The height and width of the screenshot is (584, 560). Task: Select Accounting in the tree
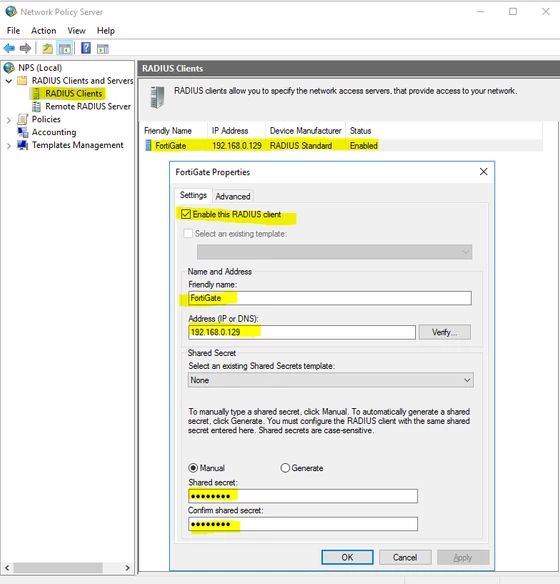pos(54,132)
